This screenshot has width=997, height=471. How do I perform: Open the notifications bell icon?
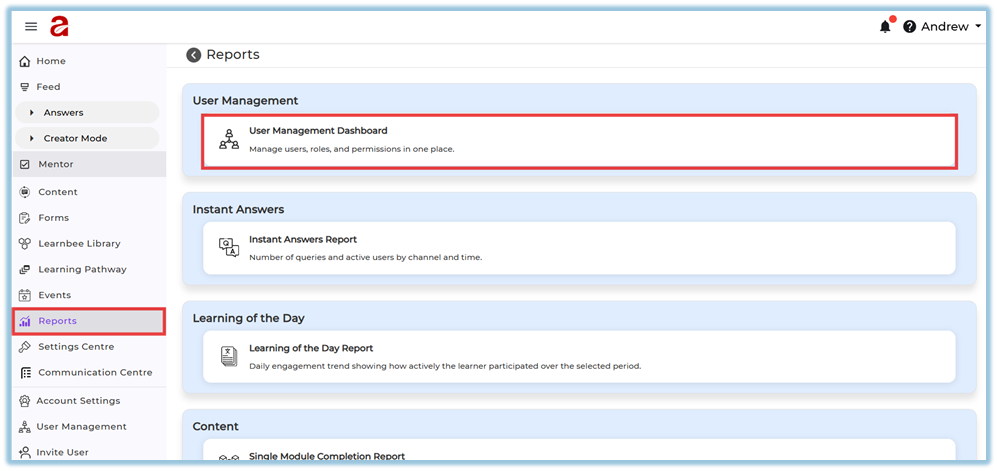885,27
